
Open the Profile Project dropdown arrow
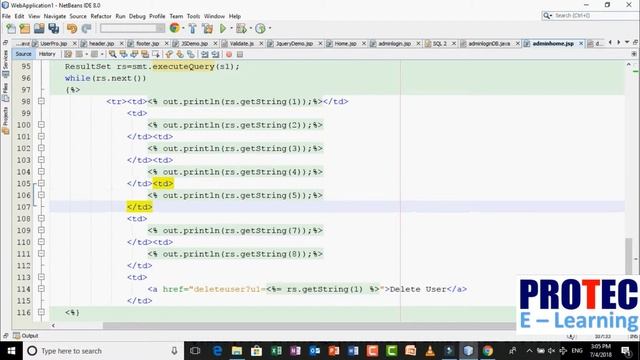pos(269,29)
